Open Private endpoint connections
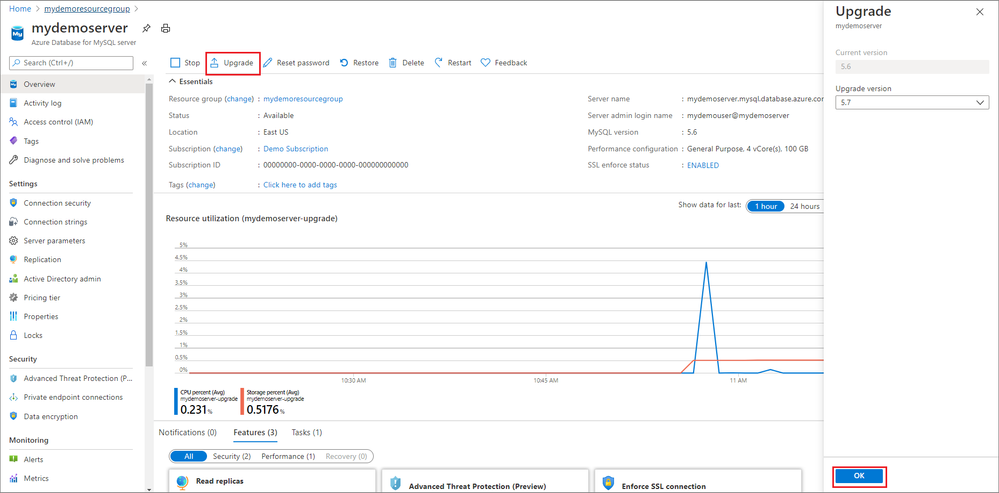 point(73,397)
